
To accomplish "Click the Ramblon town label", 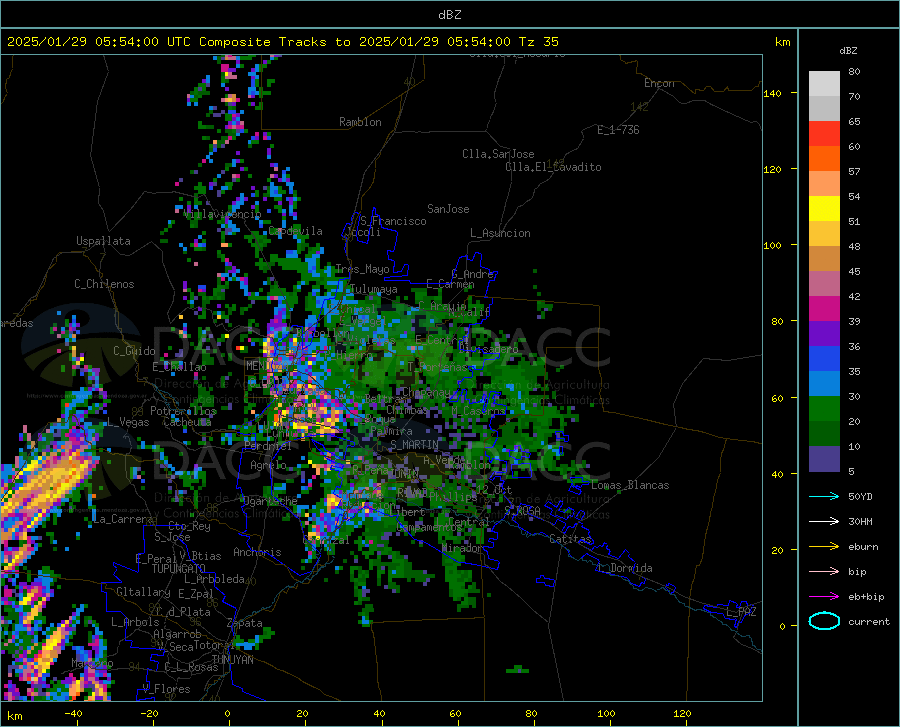I will 360,122.
